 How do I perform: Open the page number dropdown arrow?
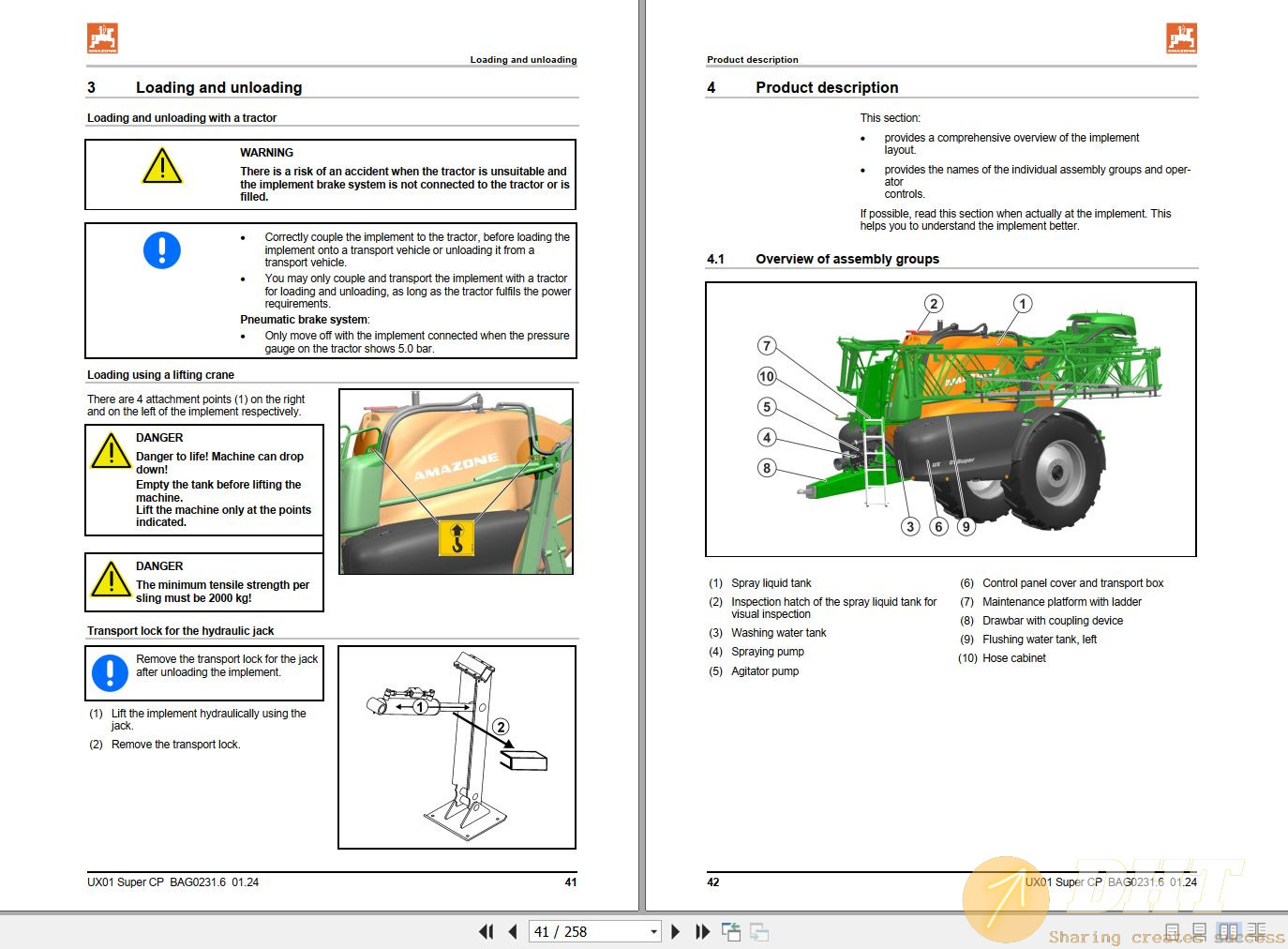pyautogui.click(x=653, y=932)
